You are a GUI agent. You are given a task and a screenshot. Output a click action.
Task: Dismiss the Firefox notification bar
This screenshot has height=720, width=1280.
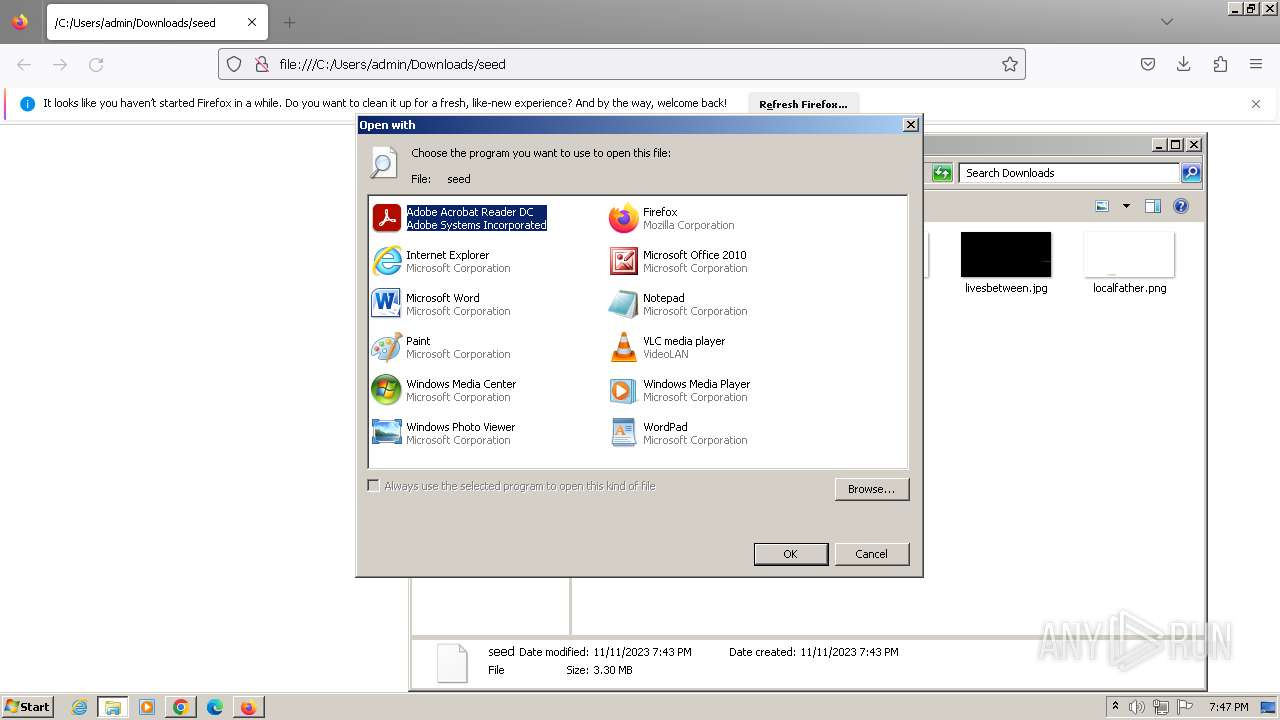point(1256,104)
